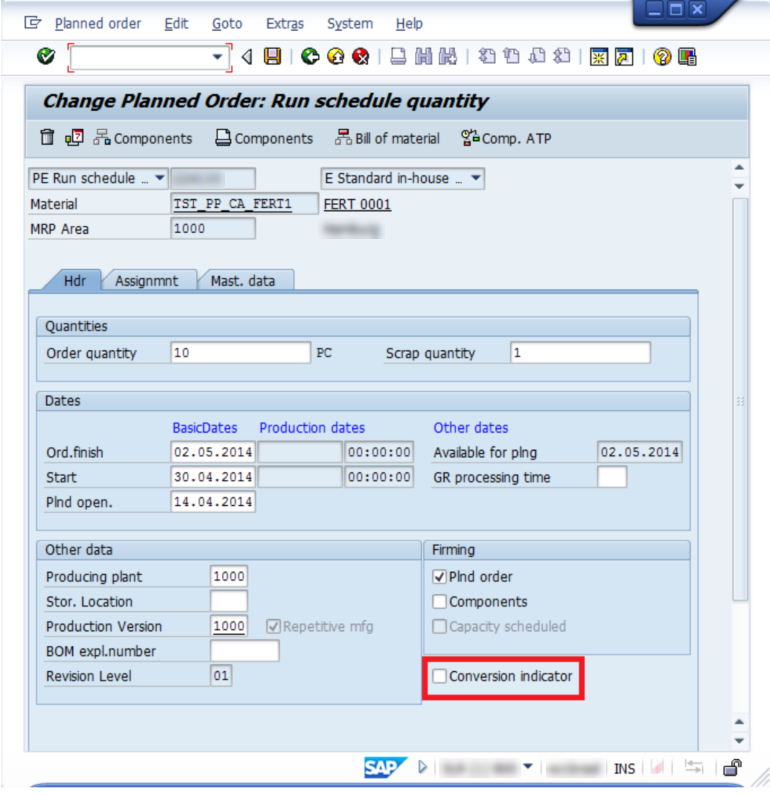Click the Bill of material button
This screenshot has width=770, height=795.
(x=387, y=138)
